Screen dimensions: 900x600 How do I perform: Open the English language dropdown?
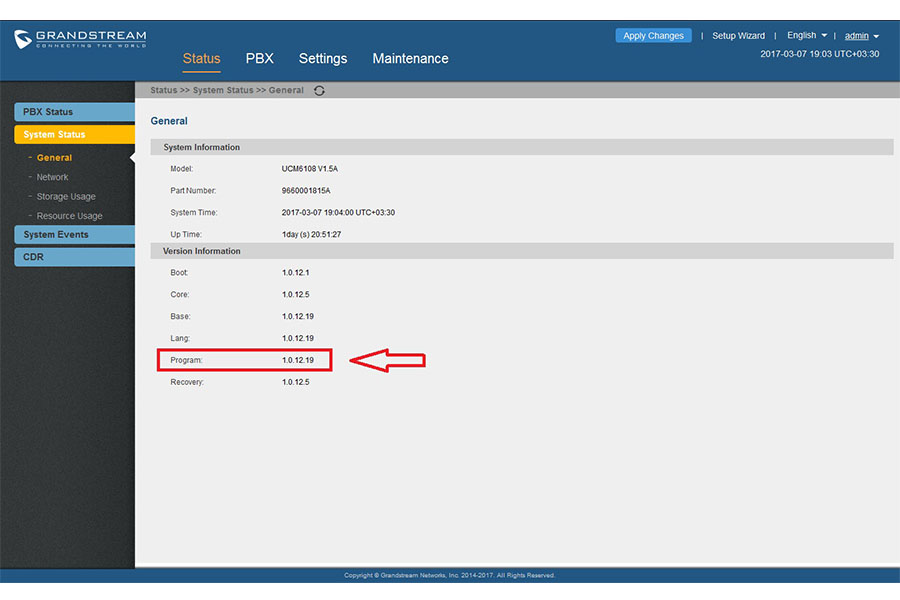(x=806, y=35)
